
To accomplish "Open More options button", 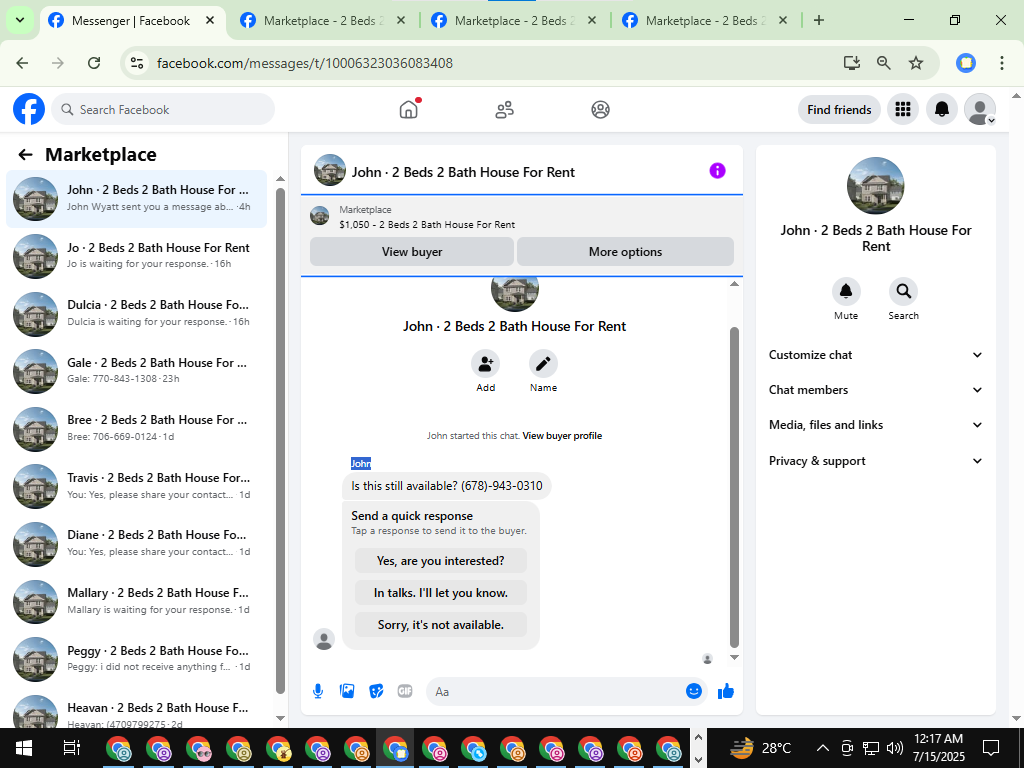I will pyautogui.click(x=625, y=251).
